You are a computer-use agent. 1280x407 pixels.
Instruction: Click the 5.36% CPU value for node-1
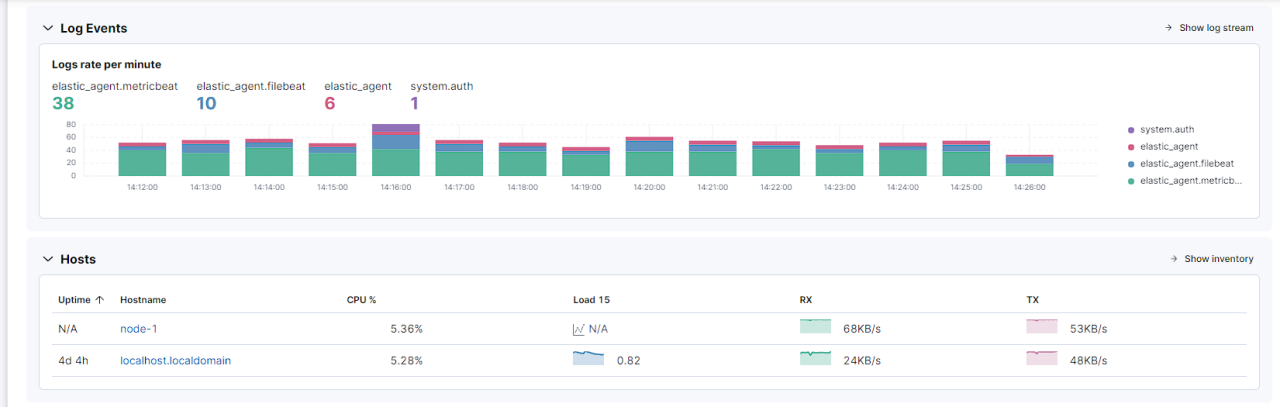pos(406,329)
